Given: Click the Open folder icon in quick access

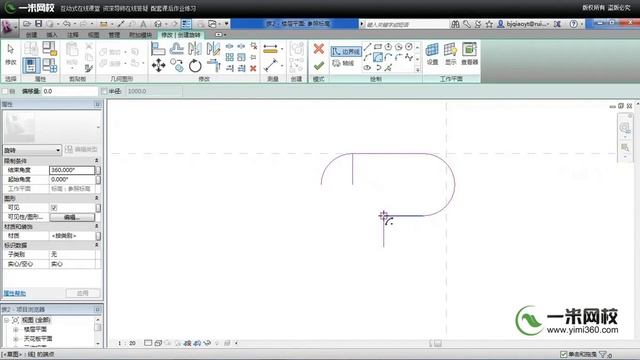Looking at the screenshot, I should [27, 24].
